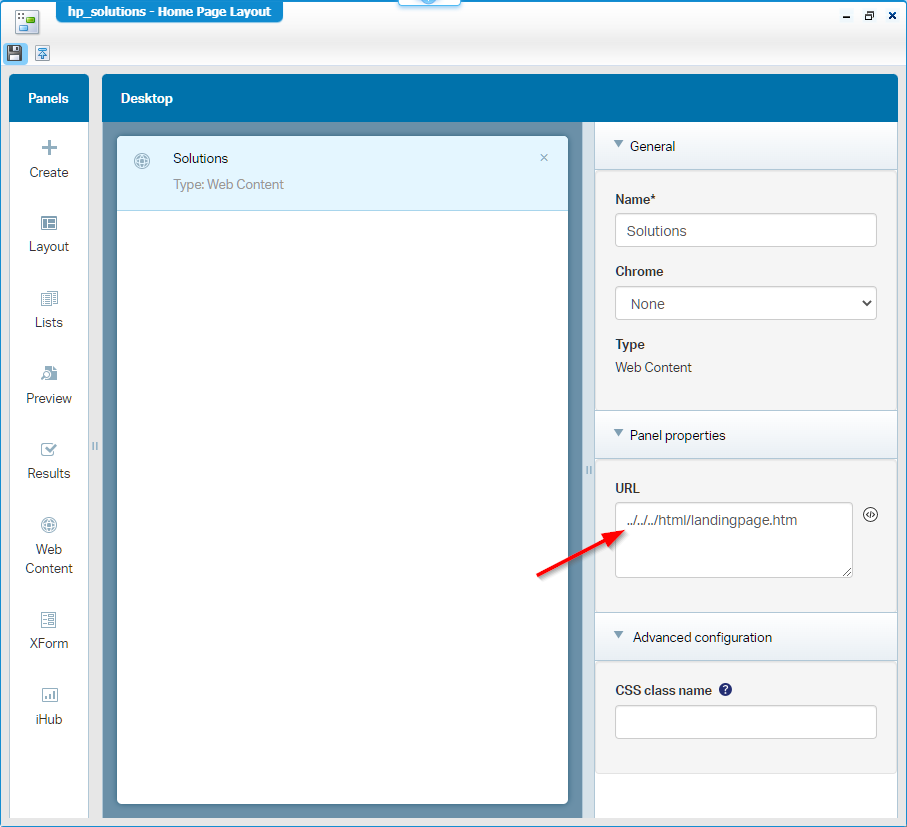
Task: Open the Preview panel
Action: 49,385
